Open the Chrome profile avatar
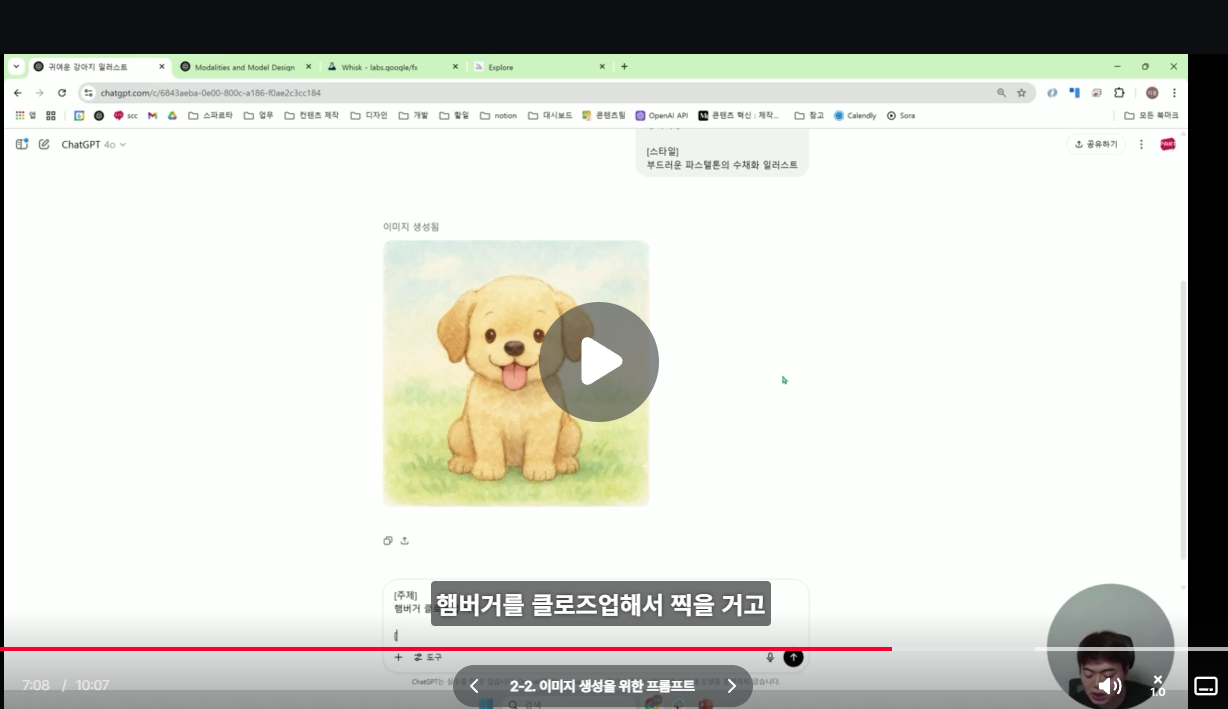 tap(1152, 93)
